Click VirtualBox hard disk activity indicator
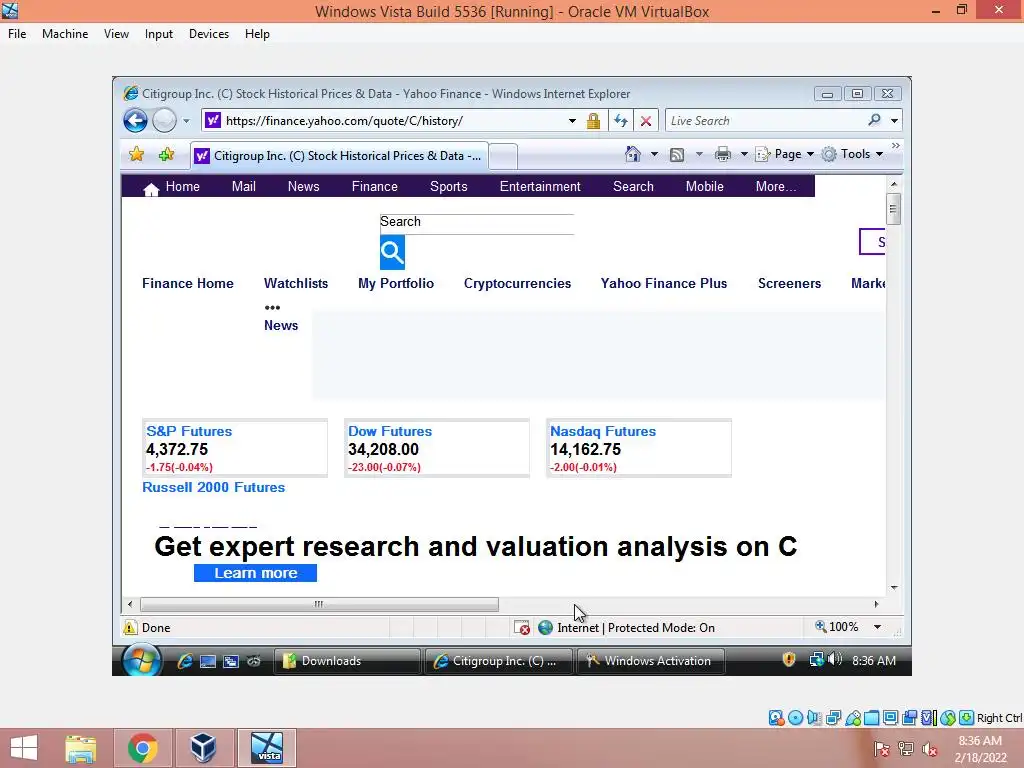The image size is (1024, 768). [x=776, y=718]
